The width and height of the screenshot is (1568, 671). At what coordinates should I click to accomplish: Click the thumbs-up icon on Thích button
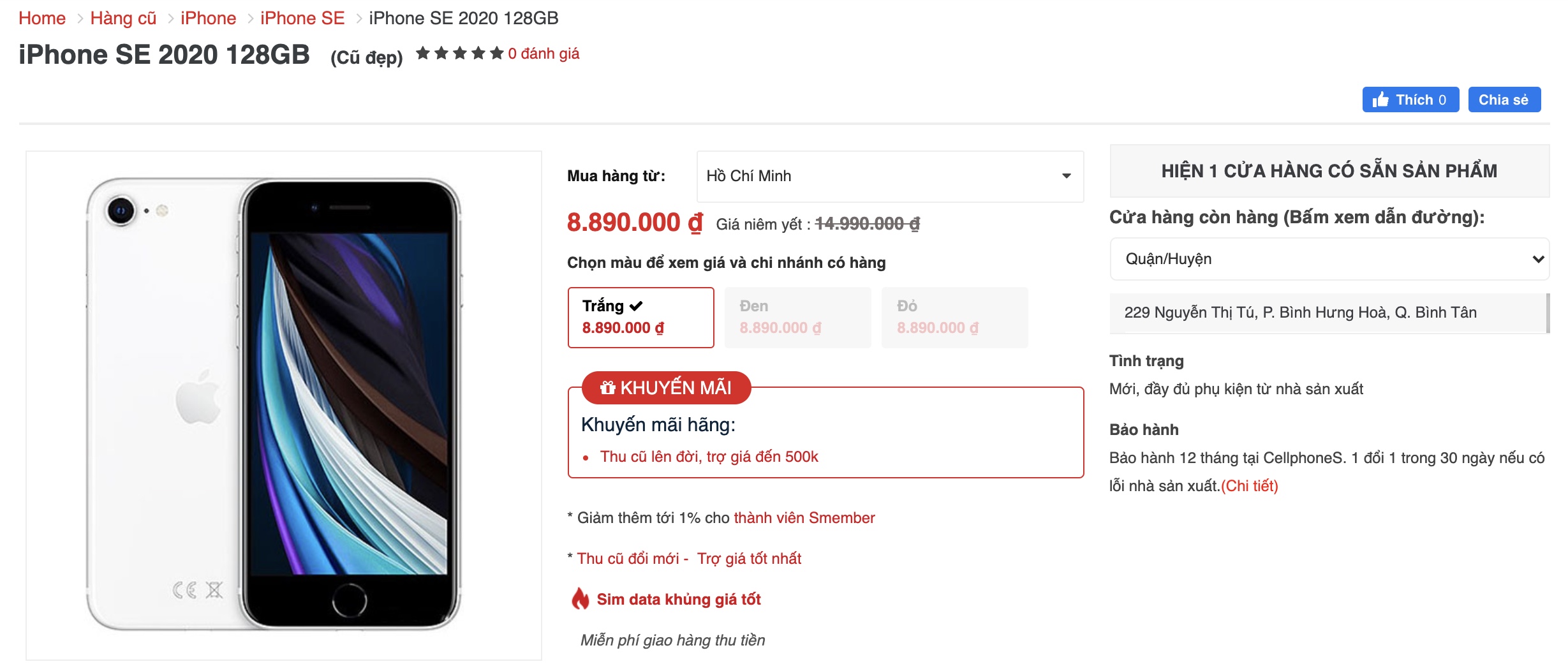pyautogui.click(x=1380, y=100)
